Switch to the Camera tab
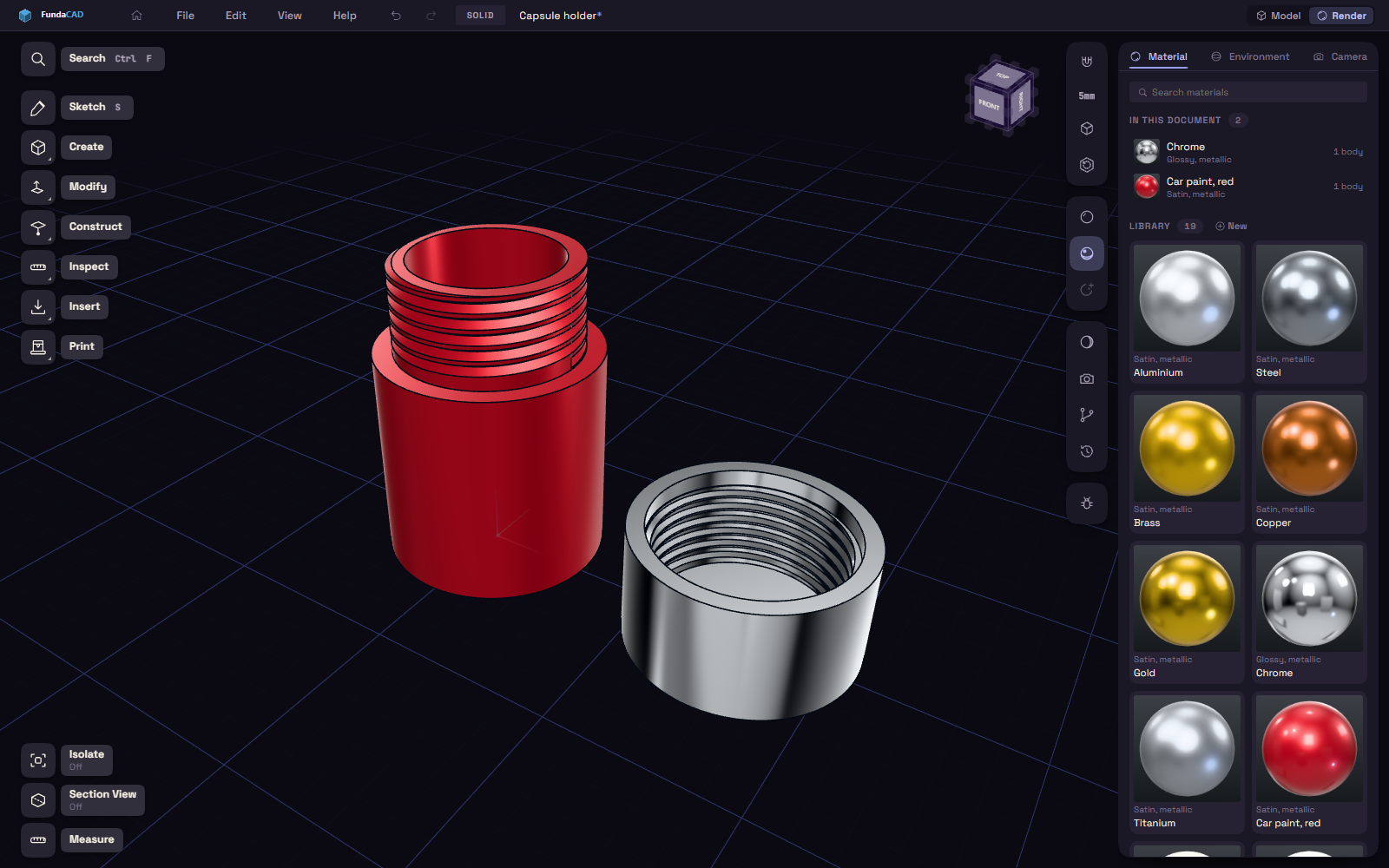1389x868 pixels. coord(1340,56)
